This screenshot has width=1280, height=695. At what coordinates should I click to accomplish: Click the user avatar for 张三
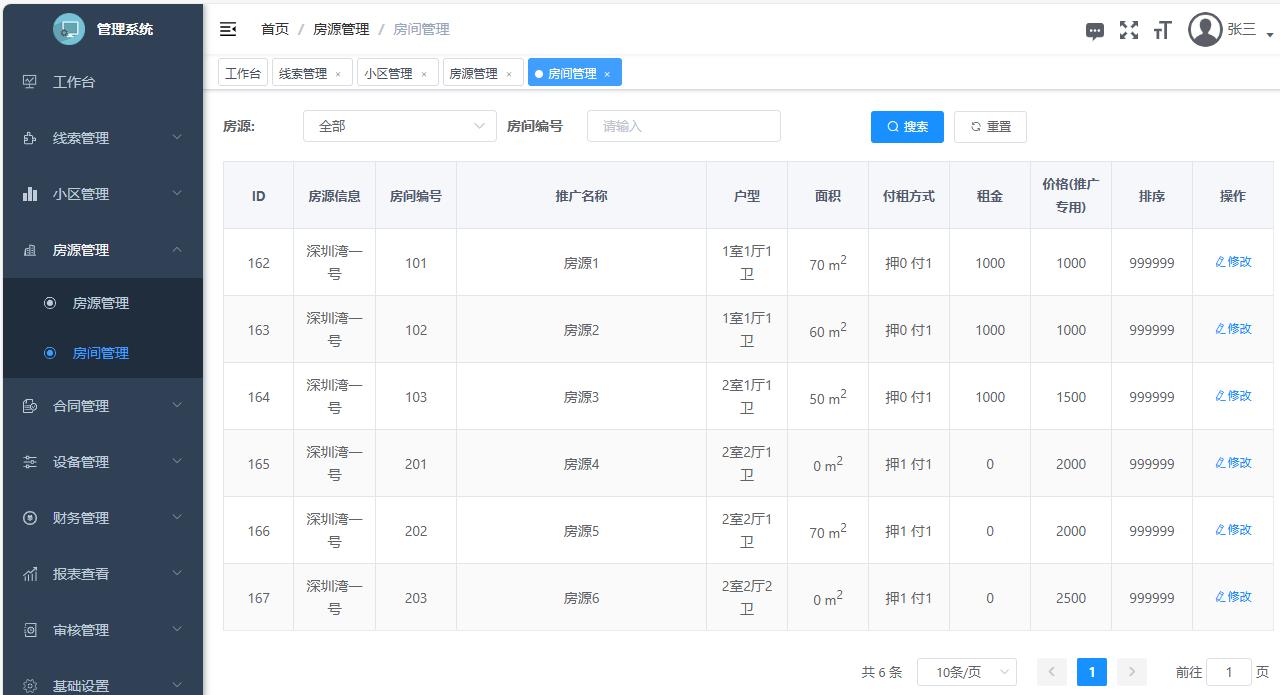1205,30
